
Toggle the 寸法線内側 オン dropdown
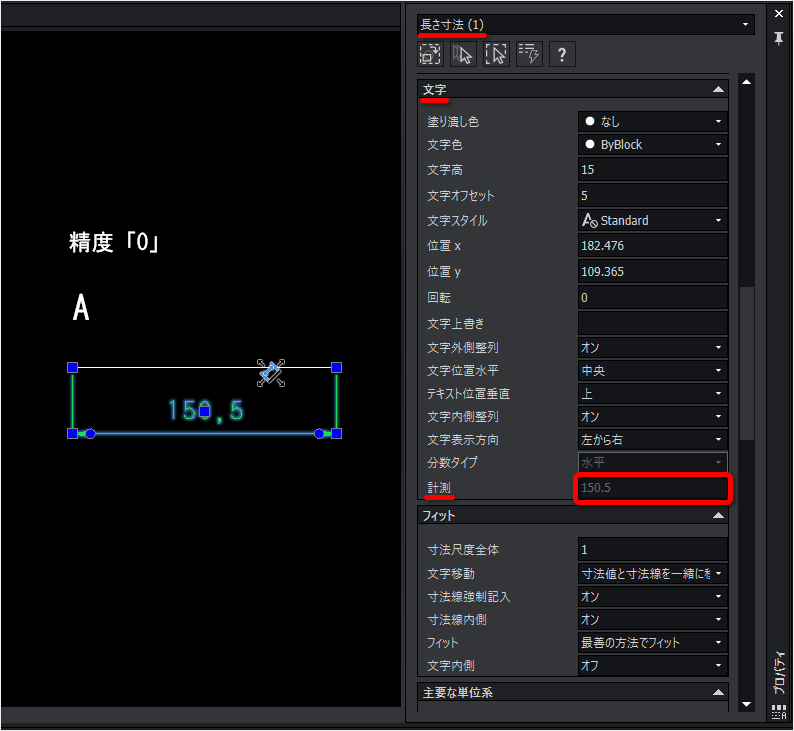pos(653,620)
